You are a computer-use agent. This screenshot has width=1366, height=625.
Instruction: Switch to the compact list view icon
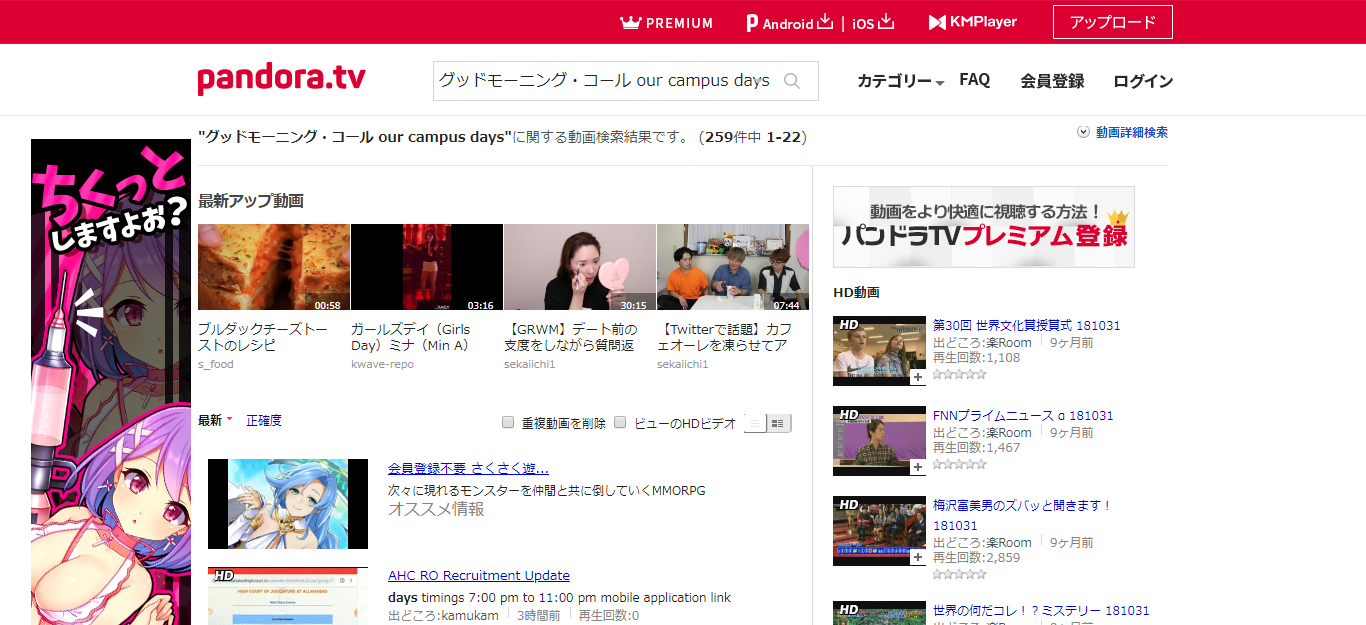756,423
